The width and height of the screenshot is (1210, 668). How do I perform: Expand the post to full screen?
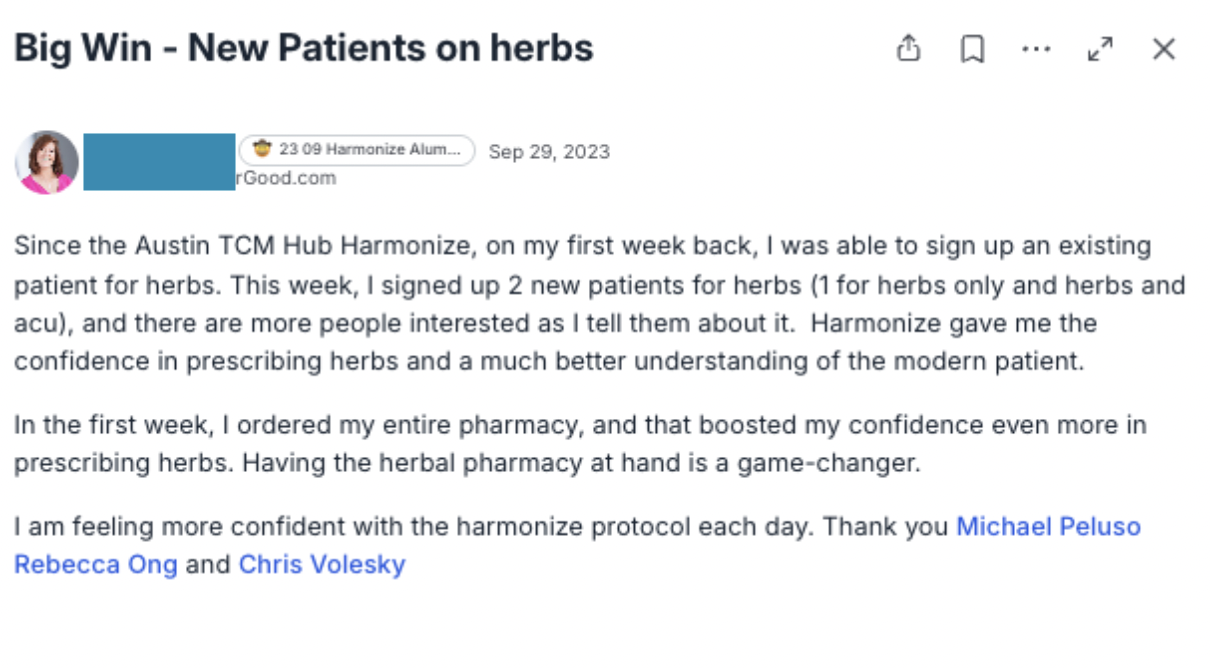(x=1100, y=49)
